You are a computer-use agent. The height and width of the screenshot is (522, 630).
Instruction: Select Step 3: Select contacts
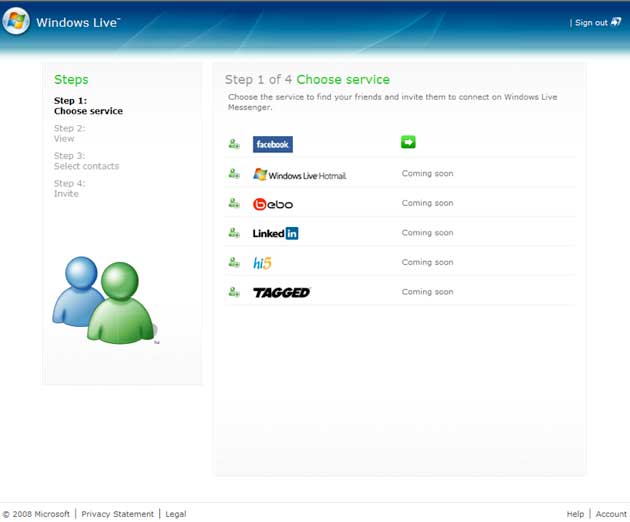tap(86, 161)
